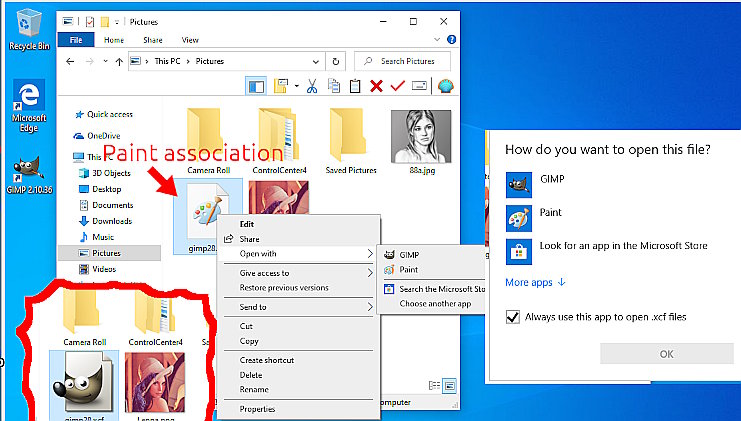Viewport: 741px width, 421px height.
Task: Open the Camera Roll folder
Action: click(x=208, y=141)
